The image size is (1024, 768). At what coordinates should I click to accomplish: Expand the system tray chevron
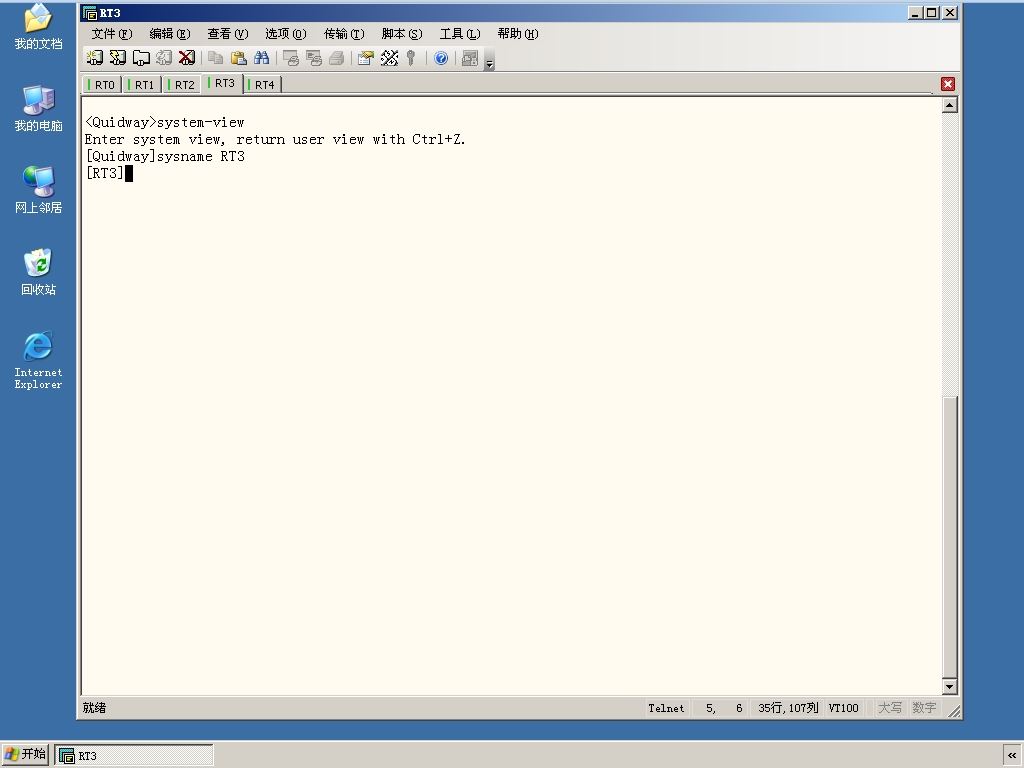[x=1012, y=756]
